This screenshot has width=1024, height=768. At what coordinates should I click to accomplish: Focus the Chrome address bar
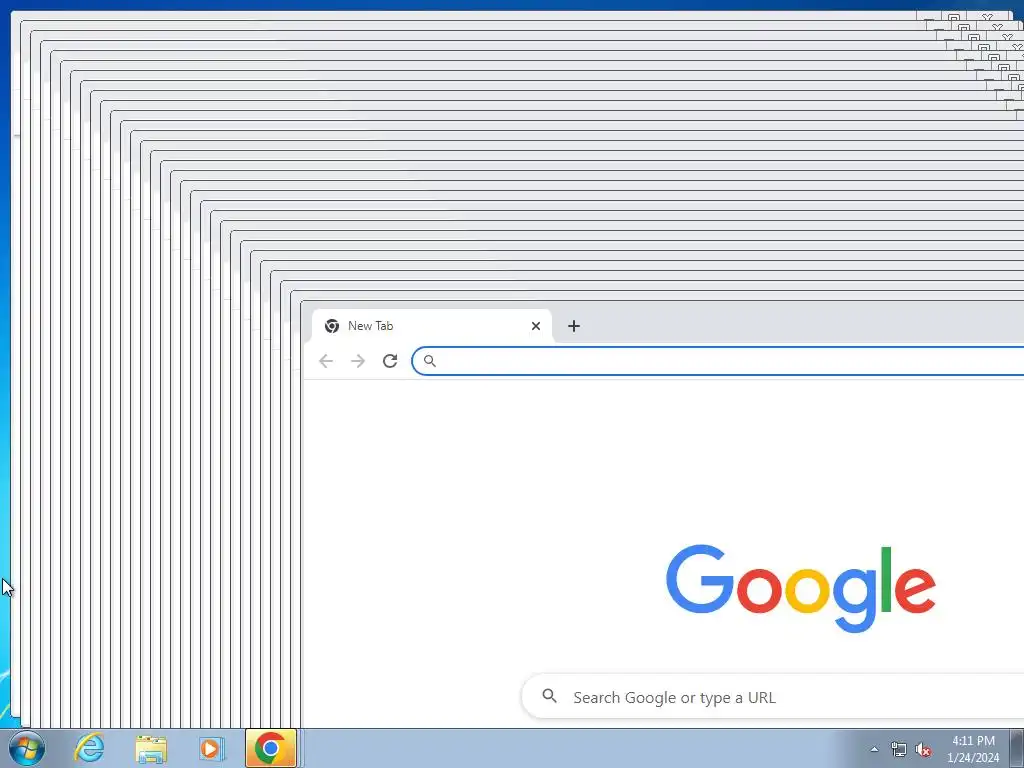pos(718,361)
